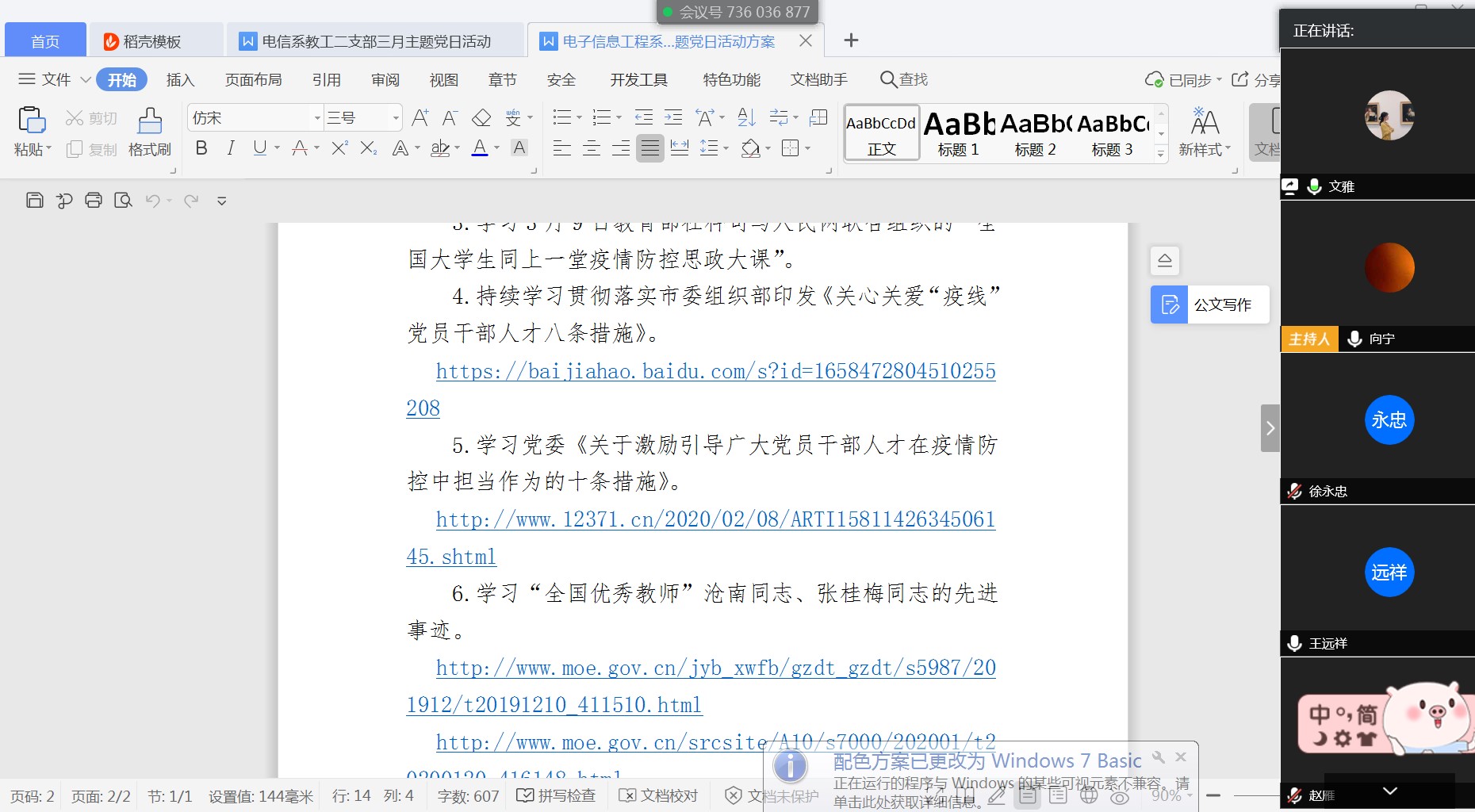
Task: Unmute 徐永忠's microphone in participant list
Action: point(1294,491)
